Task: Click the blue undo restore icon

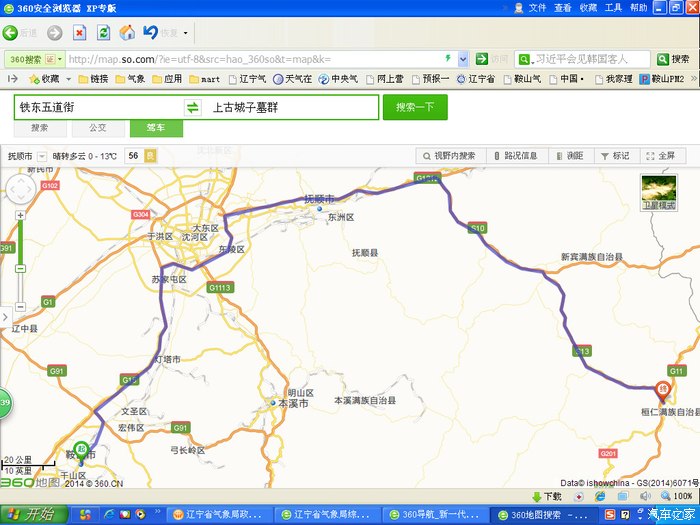Action: (150, 32)
